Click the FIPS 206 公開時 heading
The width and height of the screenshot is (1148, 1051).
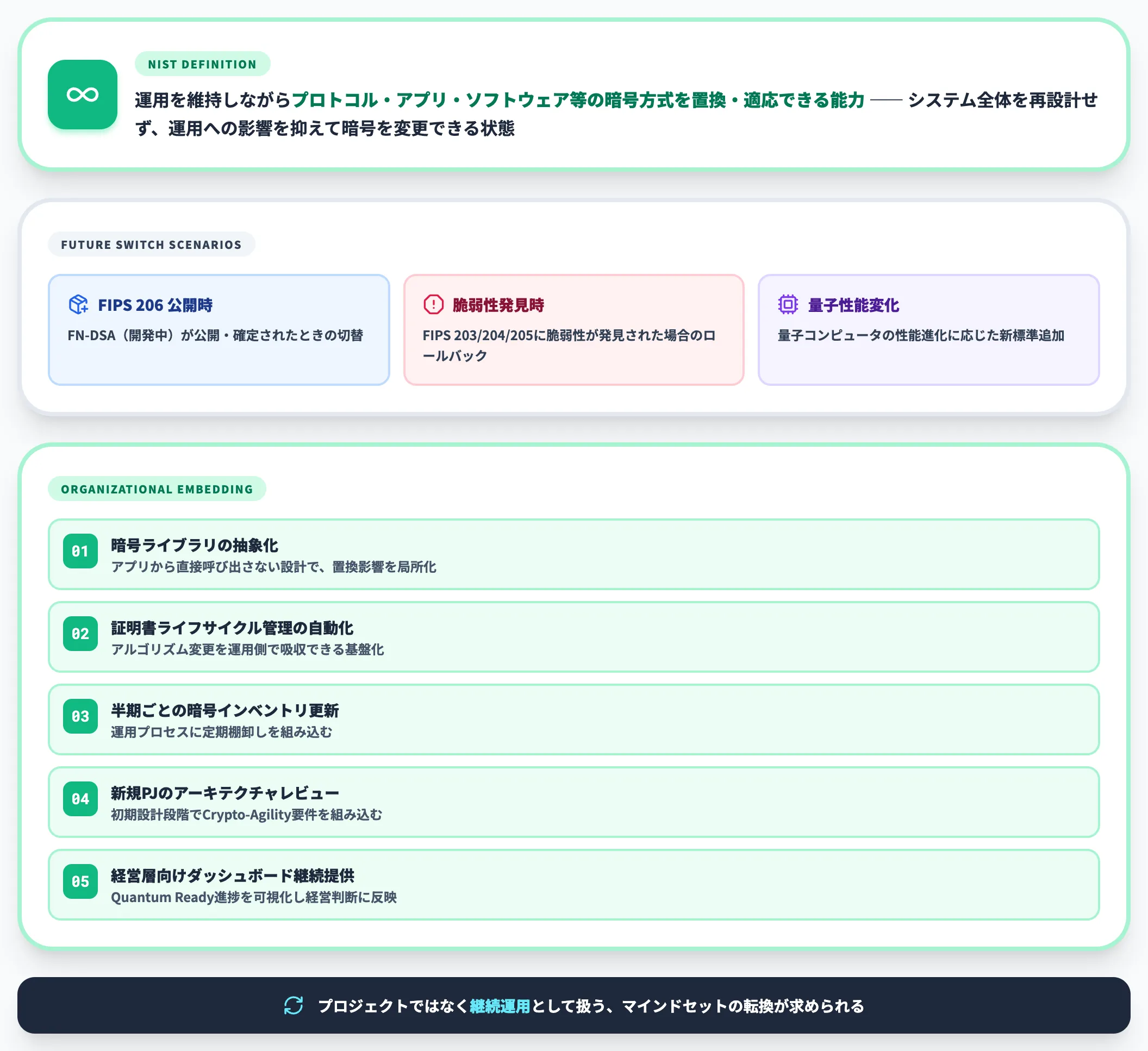pos(155,305)
